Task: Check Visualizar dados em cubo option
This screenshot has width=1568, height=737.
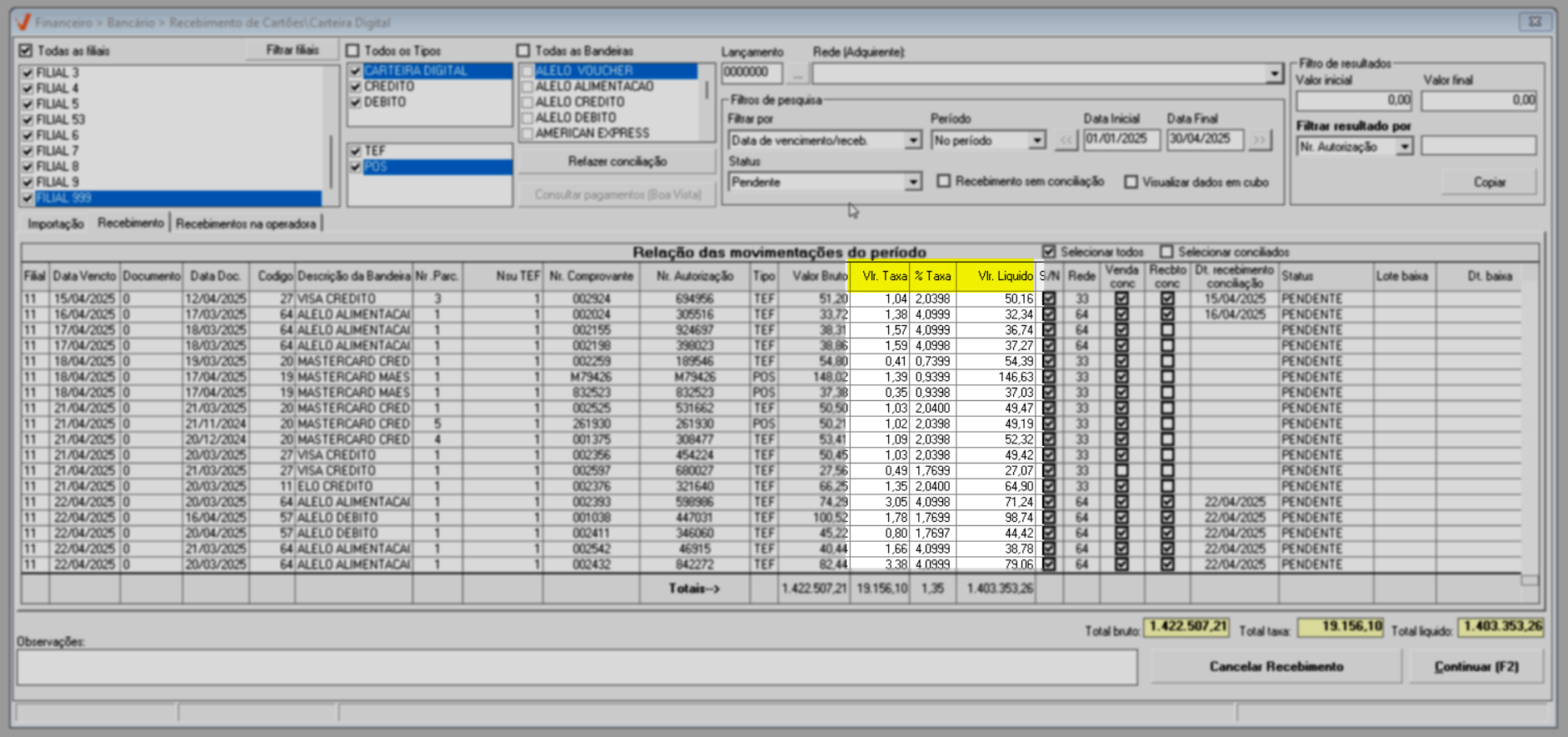Action: pyautogui.click(x=1131, y=182)
